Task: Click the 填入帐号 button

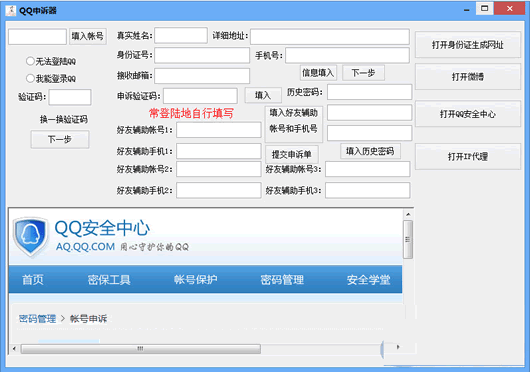Action: [x=88, y=36]
